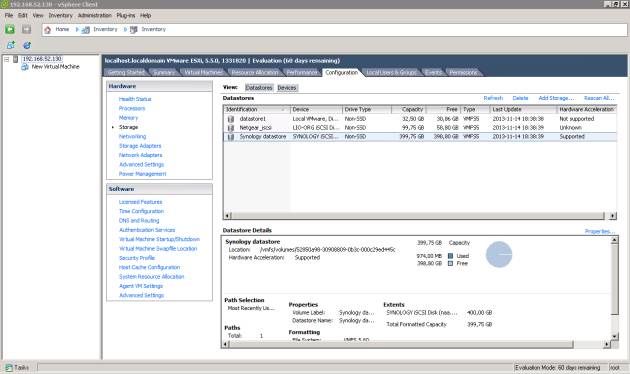This screenshot has width=630, height=374.
Task: Open Licensed Features link
Action: pos(141,202)
